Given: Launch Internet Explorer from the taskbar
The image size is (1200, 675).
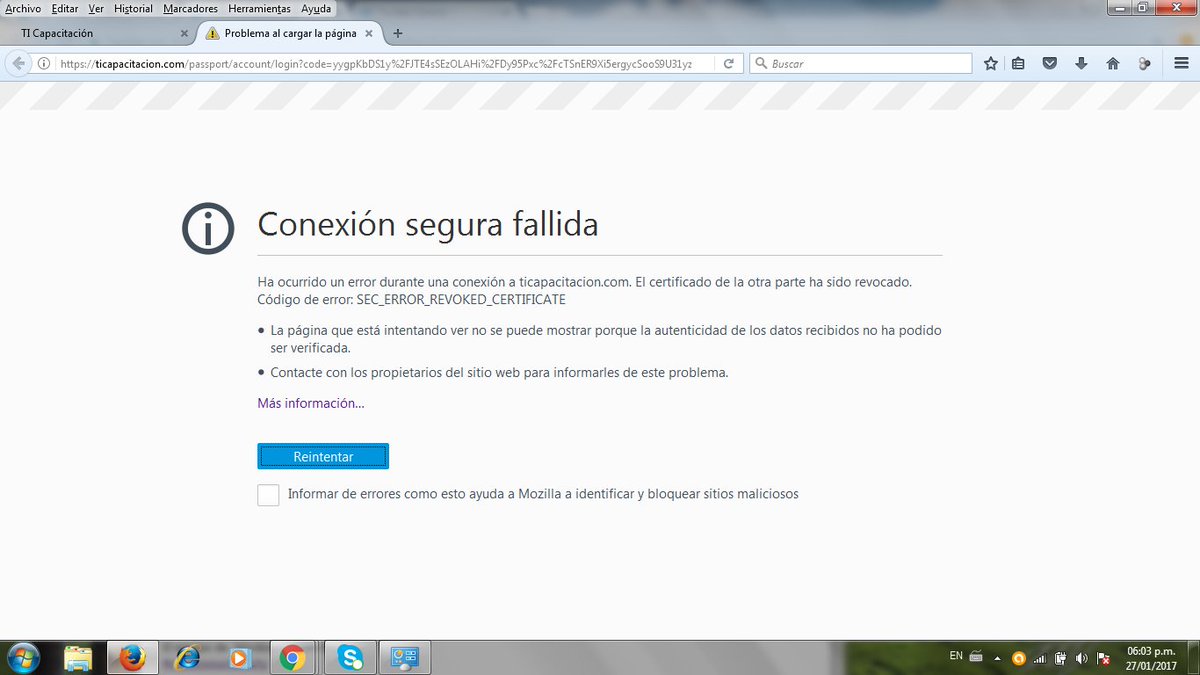Looking at the screenshot, I should pyautogui.click(x=186, y=658).
